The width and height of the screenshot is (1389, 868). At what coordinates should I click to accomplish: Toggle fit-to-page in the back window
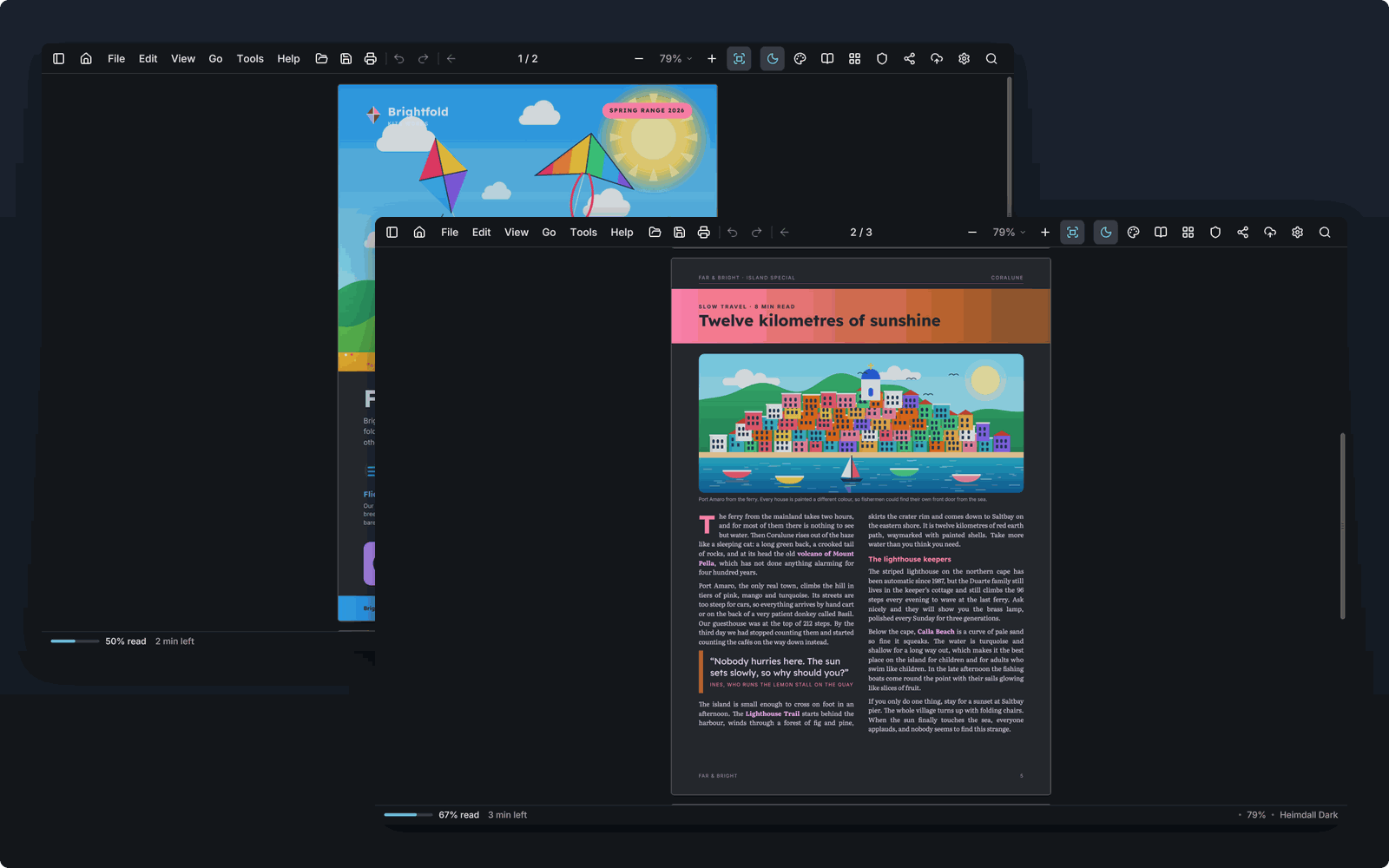(740, 59)
